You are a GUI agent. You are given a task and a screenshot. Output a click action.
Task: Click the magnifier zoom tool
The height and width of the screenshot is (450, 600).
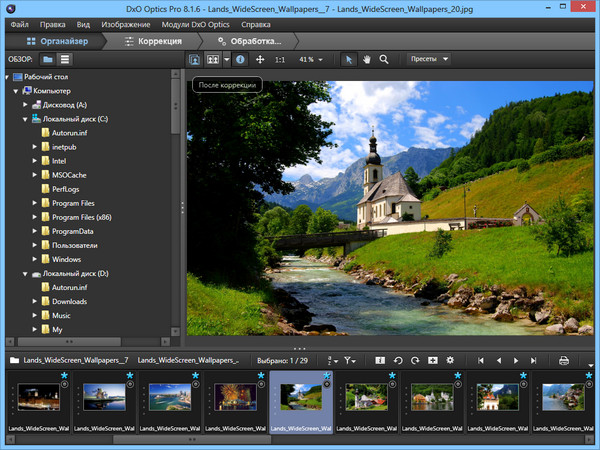coord(384,59)
